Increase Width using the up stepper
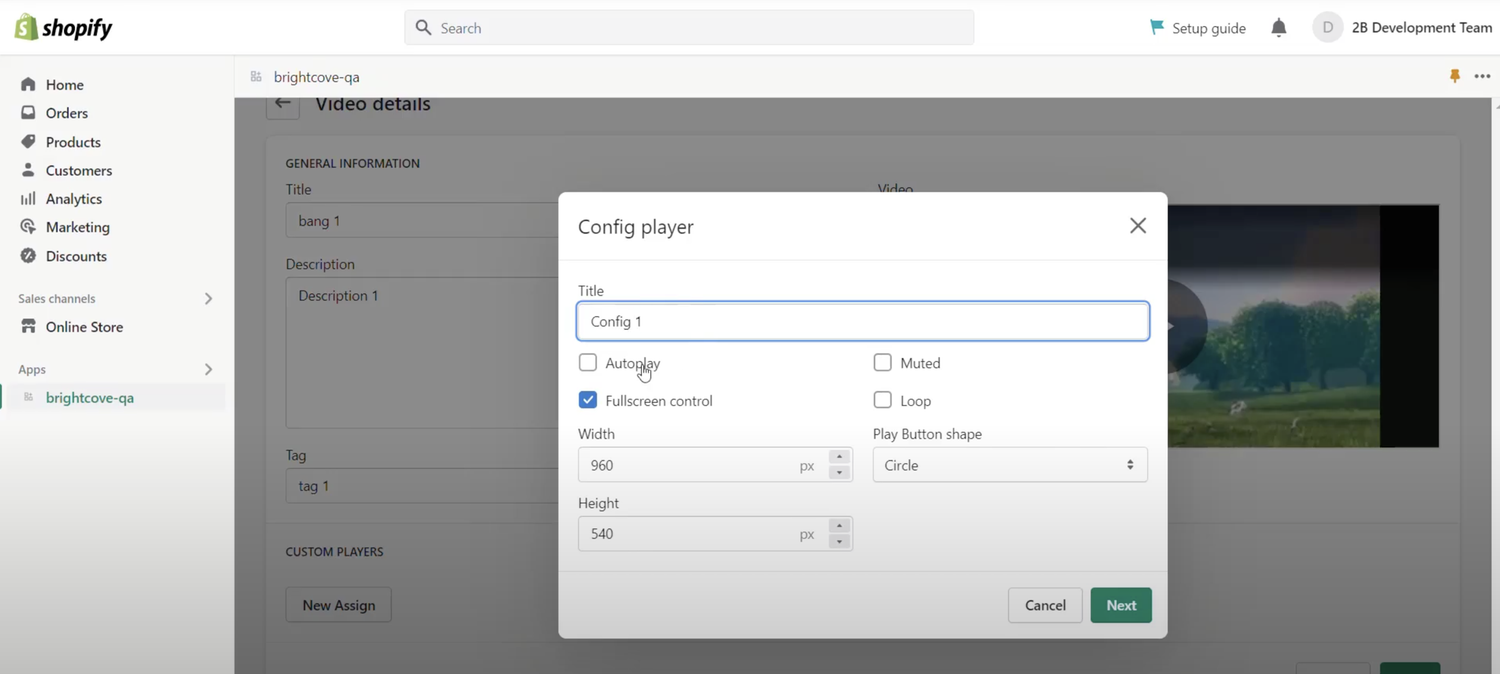Viewport: 1500px width, 674px height. point(839,458)
